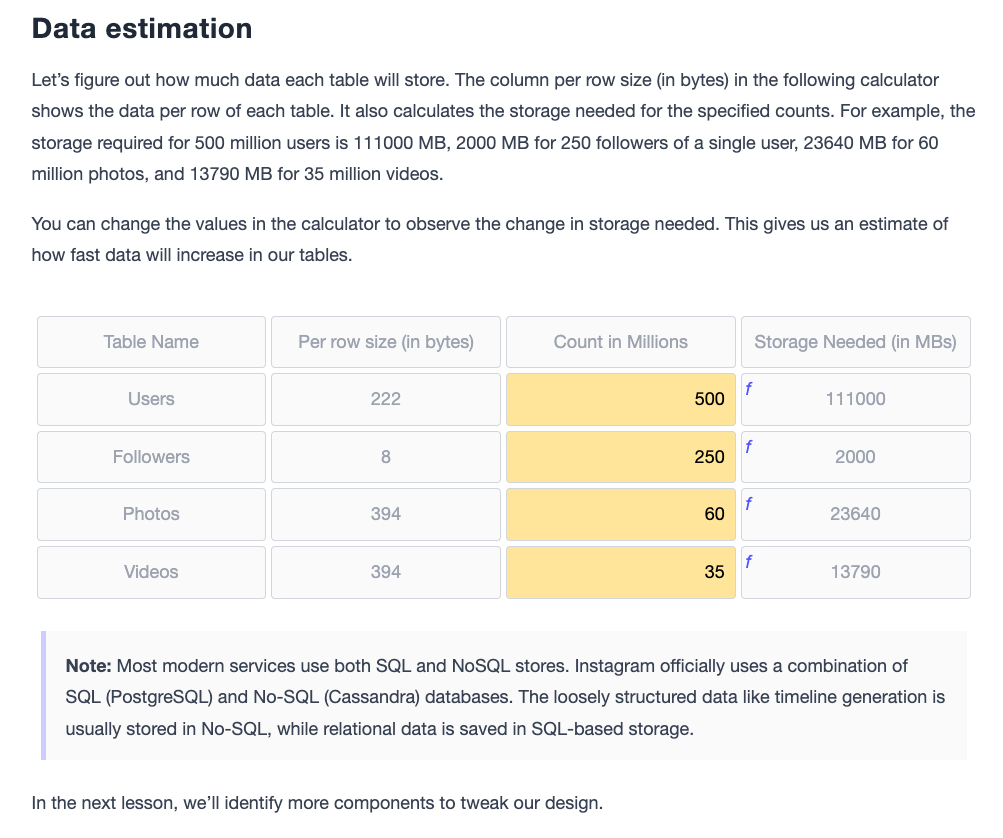Image resolution: width=1003 pixels, height=838 pixels.
Task: Select the Table Name column header
Action: [x=151, y=342]
